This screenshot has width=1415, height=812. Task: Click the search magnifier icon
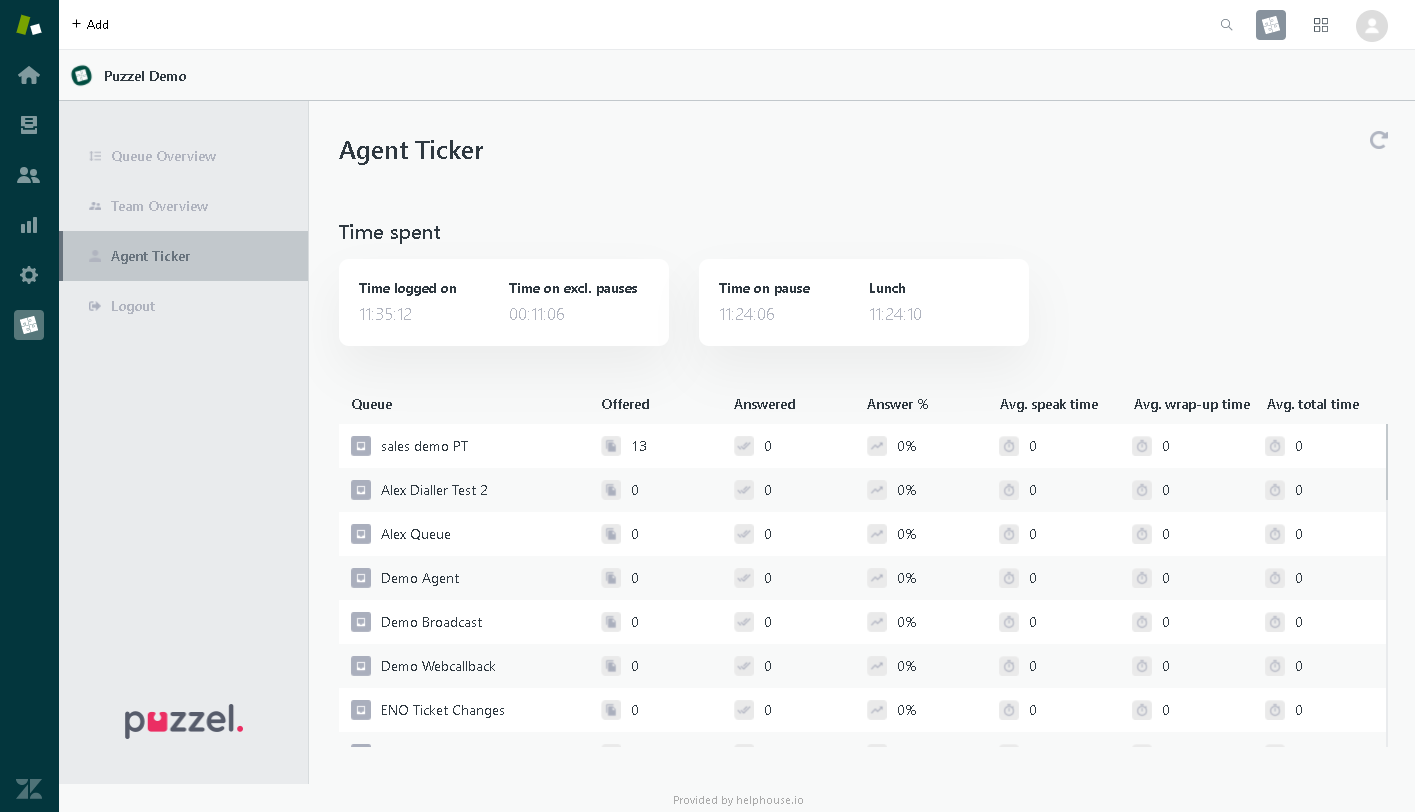click(1226, 25)
